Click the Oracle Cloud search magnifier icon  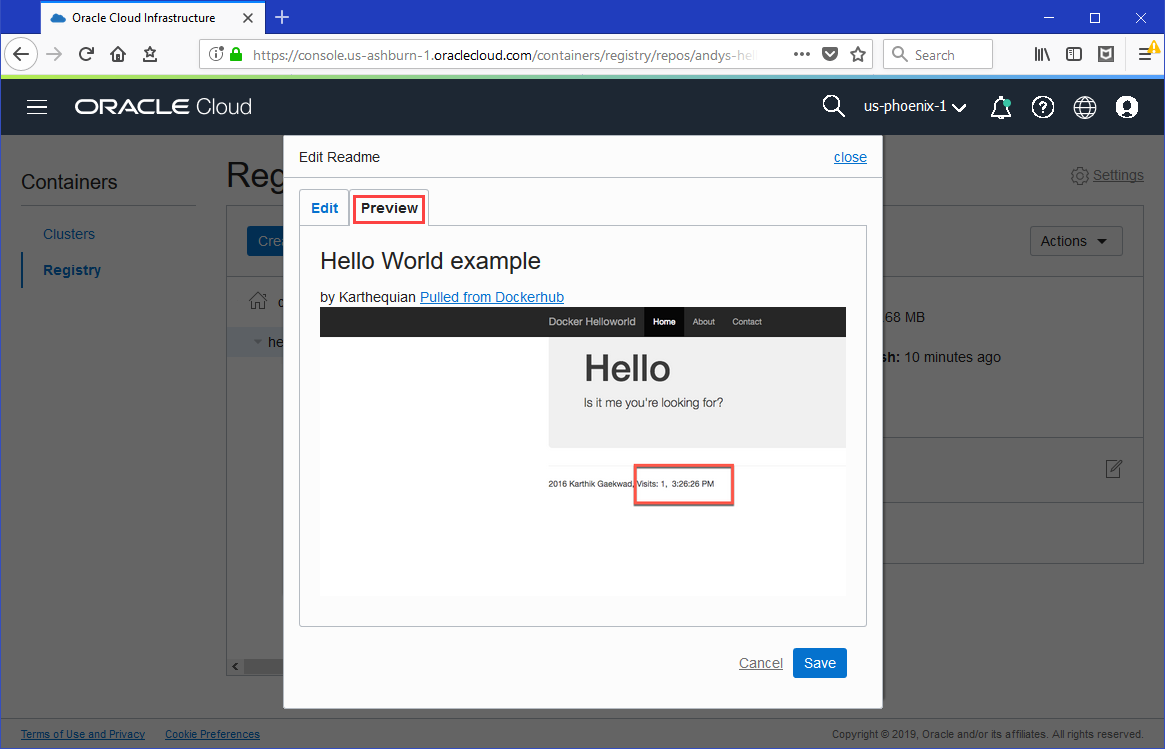pos(834,107)
